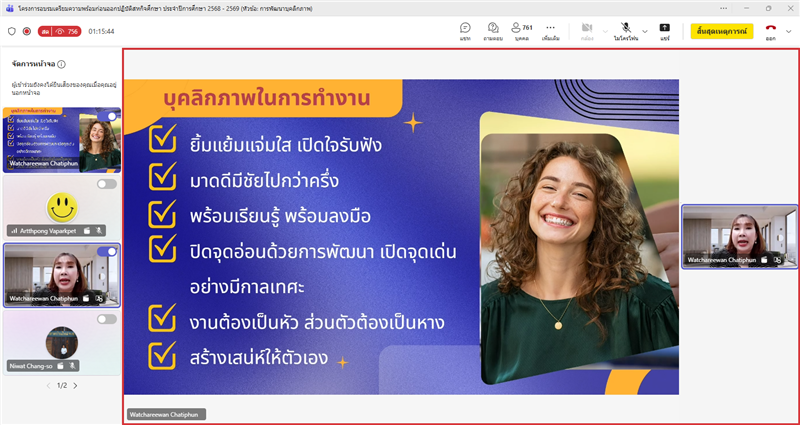
Task: Go to next page of participant list
Action: (x=75, y=385)
